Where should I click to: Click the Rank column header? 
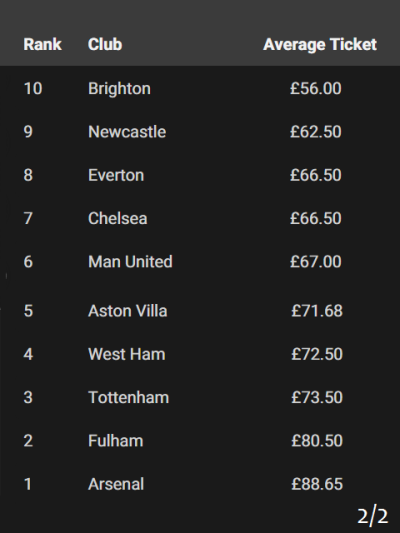pos(42,45)
